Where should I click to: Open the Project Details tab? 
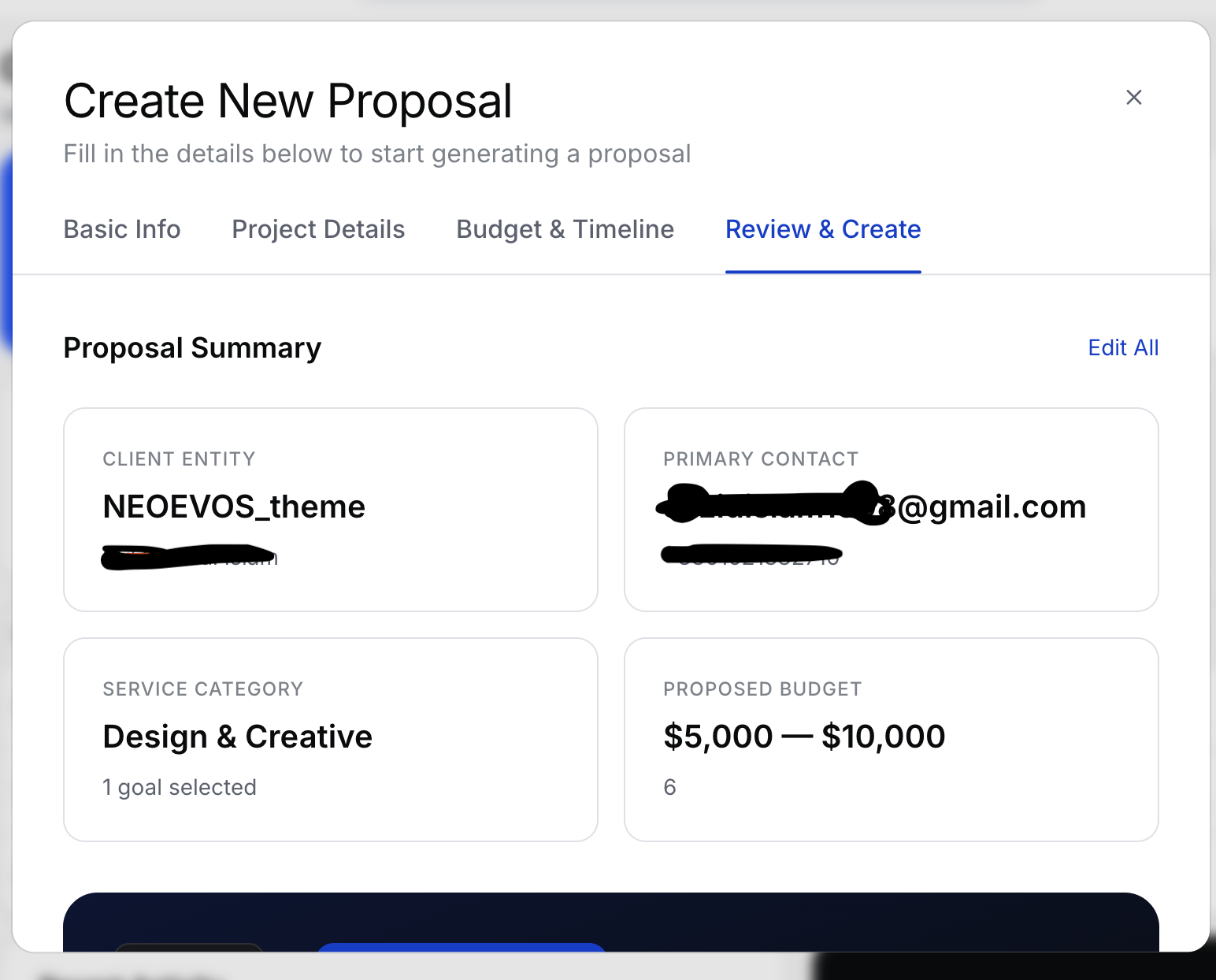click(318, 229)
